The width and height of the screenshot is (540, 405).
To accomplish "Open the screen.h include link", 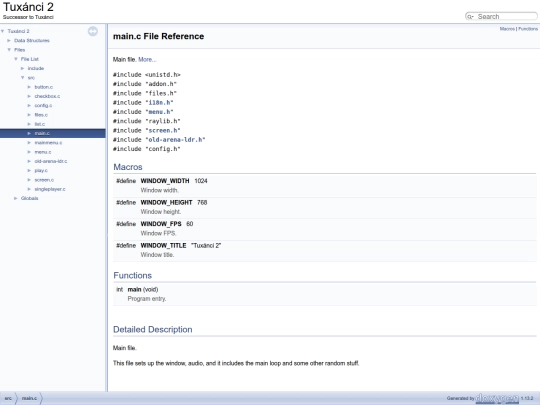I will point(163,131).
